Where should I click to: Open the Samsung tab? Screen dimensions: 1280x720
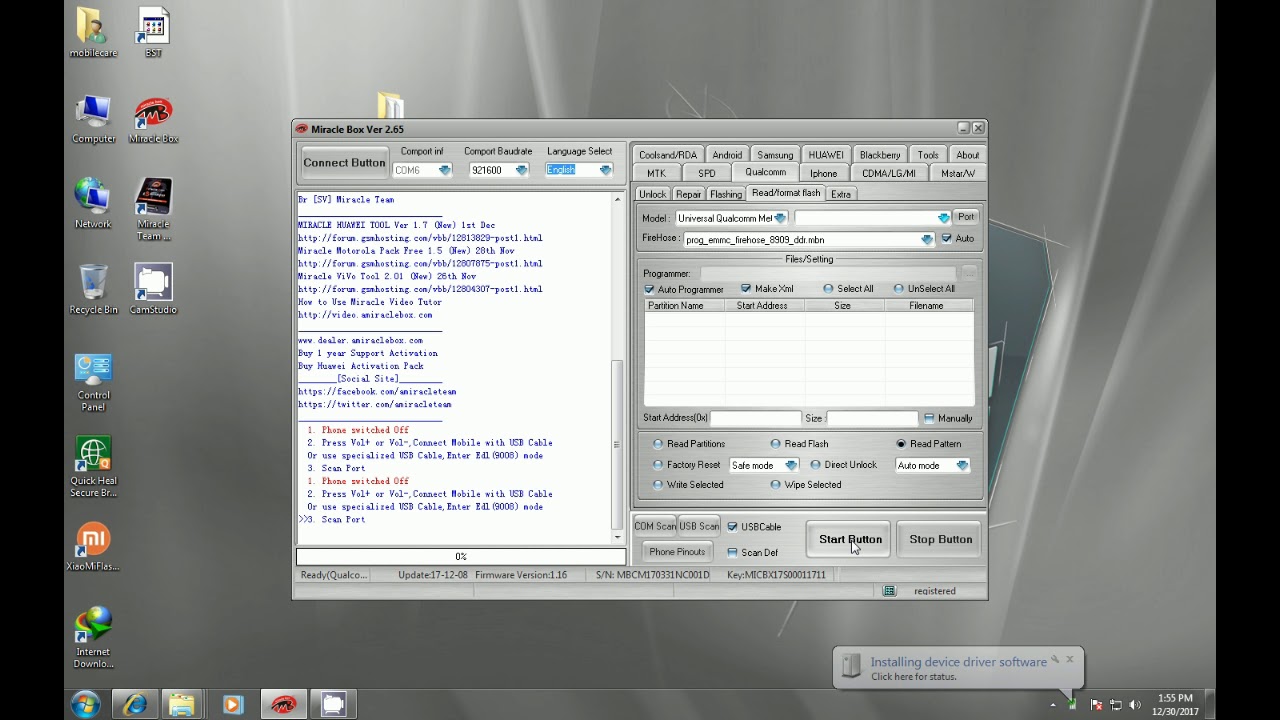[775, 155]
